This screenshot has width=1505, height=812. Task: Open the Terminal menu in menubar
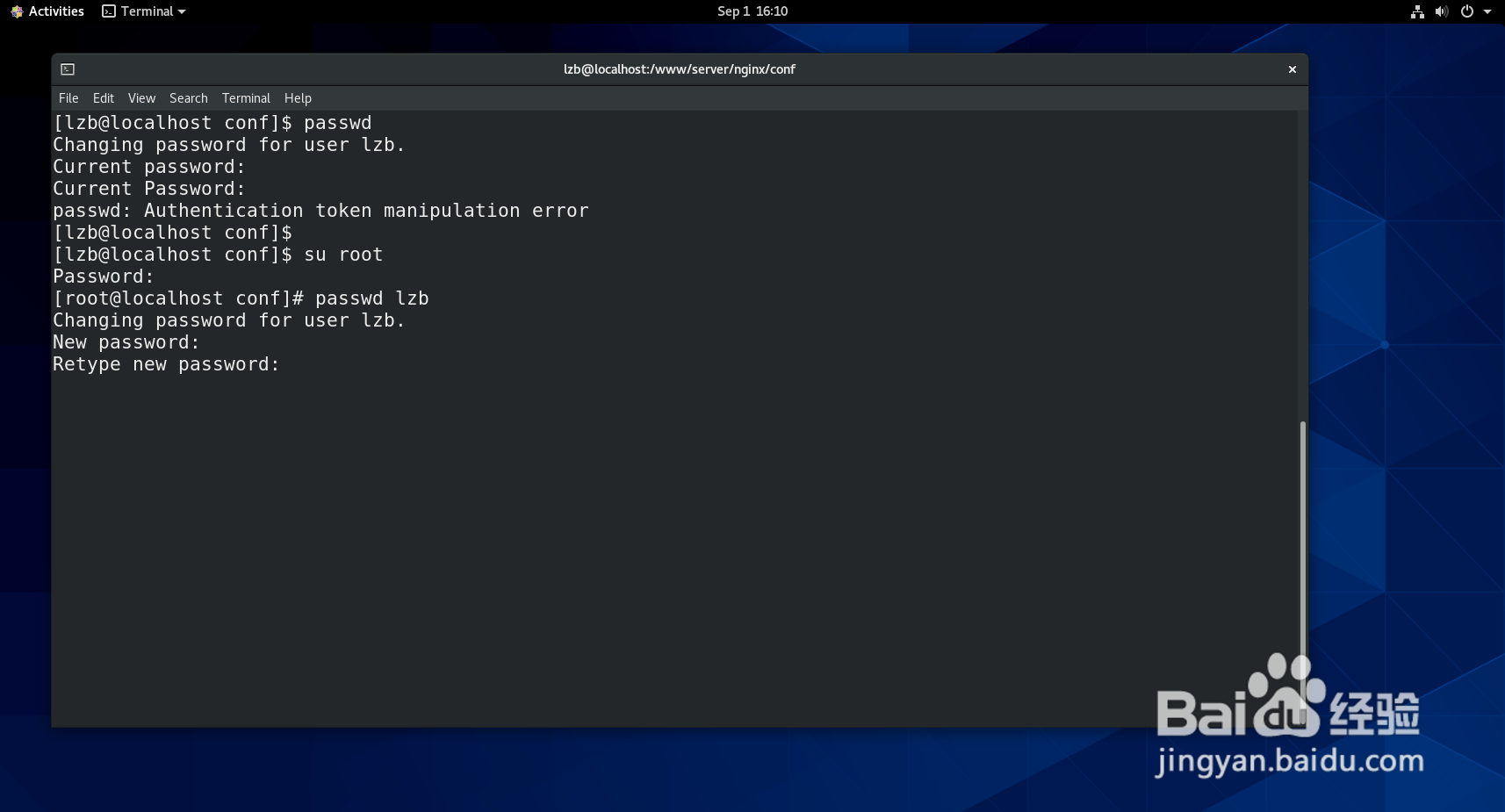[x=246, y=98]
